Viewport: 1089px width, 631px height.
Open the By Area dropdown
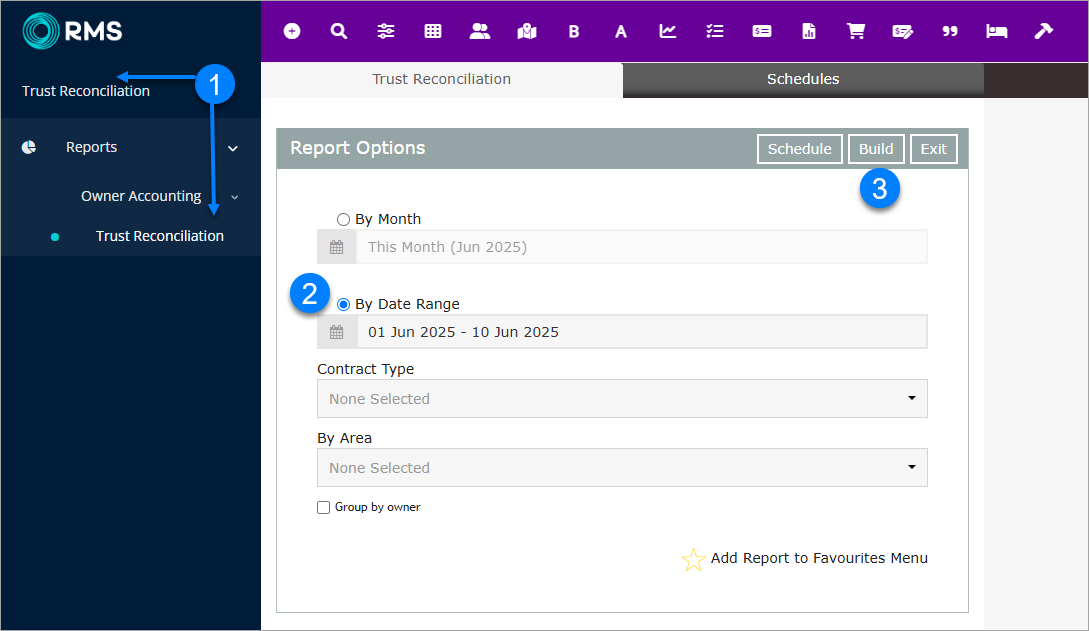coord(622,467)
